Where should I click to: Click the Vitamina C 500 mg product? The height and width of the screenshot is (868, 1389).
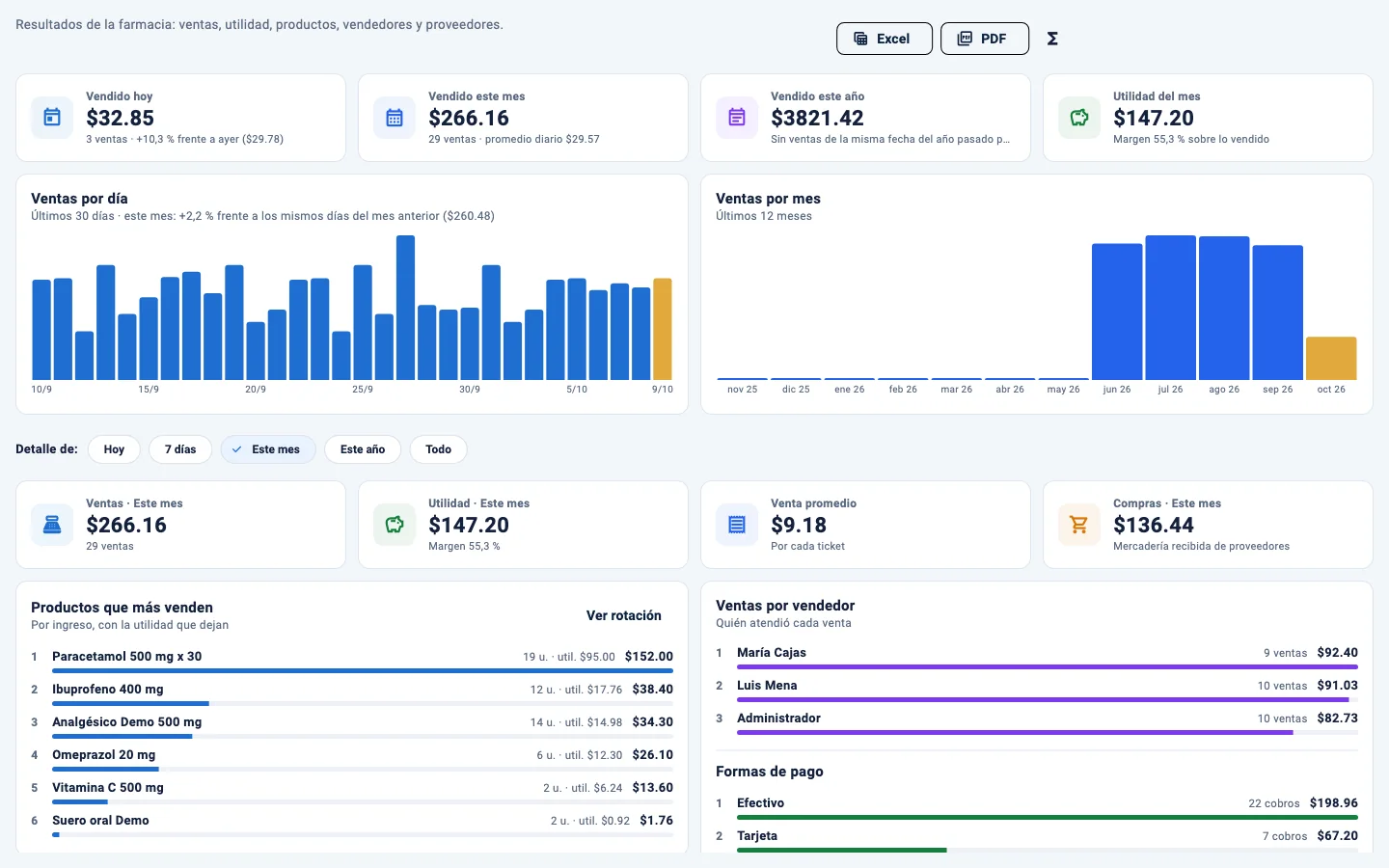352,792
